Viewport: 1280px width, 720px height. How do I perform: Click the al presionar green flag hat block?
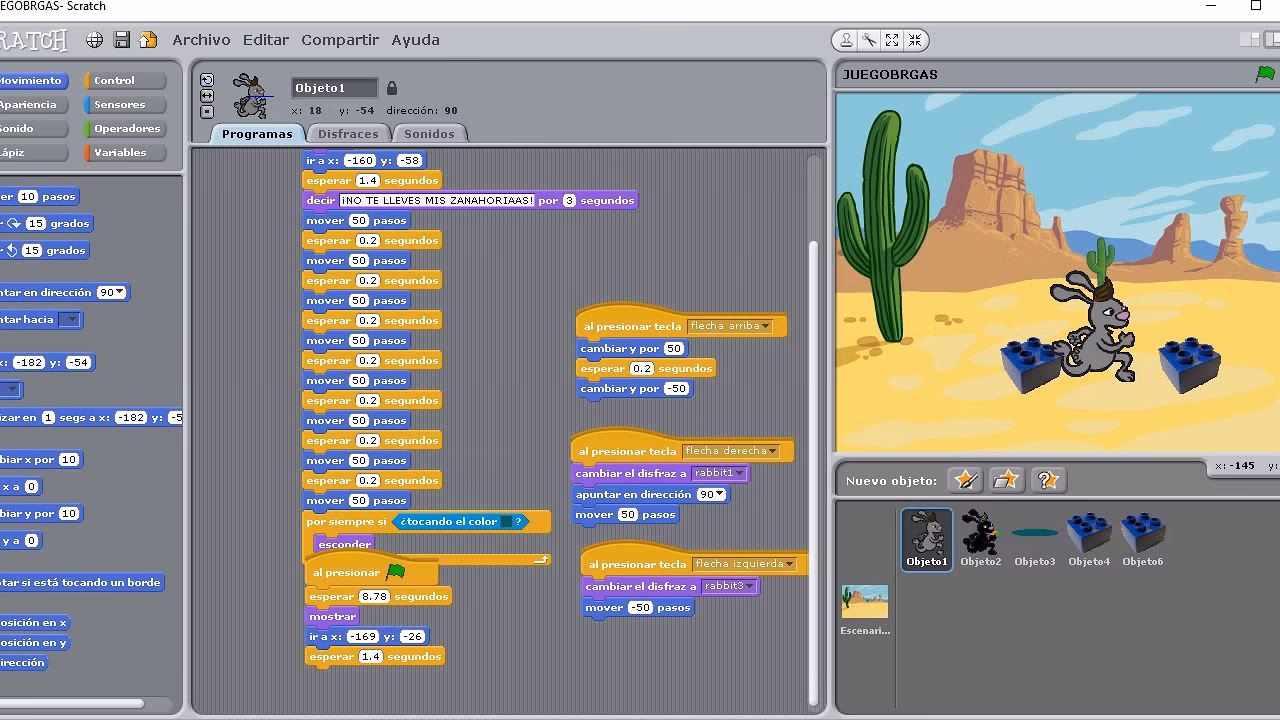370,572
